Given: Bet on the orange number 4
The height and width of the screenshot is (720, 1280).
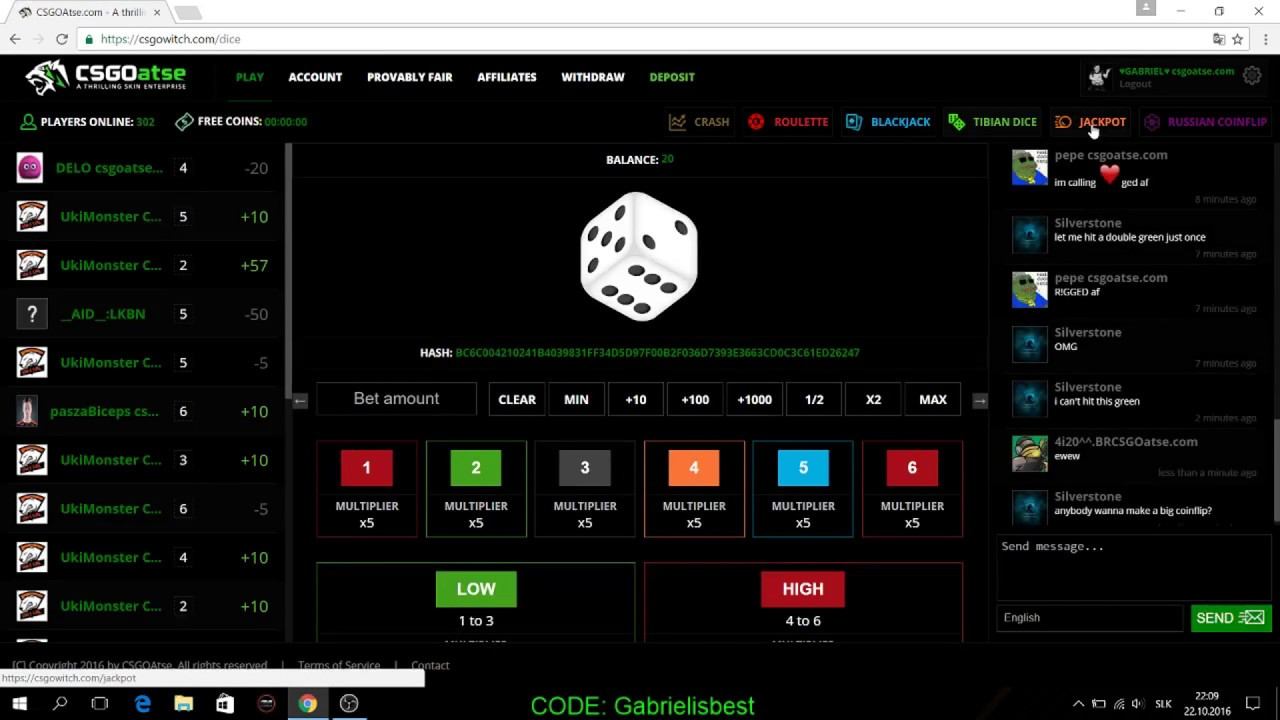Looking at the screenshot, I should (694, 489).
